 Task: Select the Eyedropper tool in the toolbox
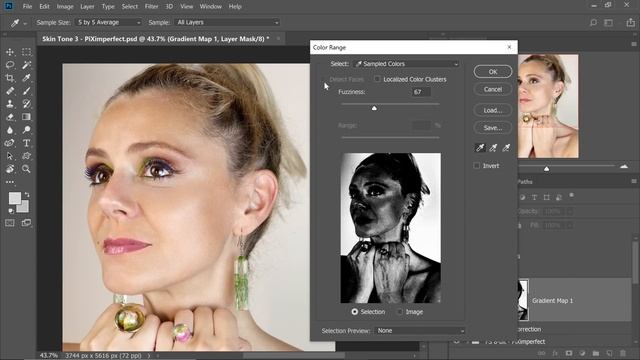click(x=27, y=78)
